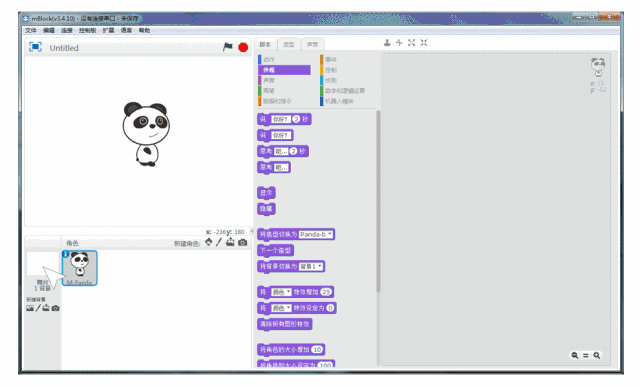Toggle stage fullscreen presentation mode icon
Image resolution: width=640 pixels, height=388 pixels.
point(35,47)
